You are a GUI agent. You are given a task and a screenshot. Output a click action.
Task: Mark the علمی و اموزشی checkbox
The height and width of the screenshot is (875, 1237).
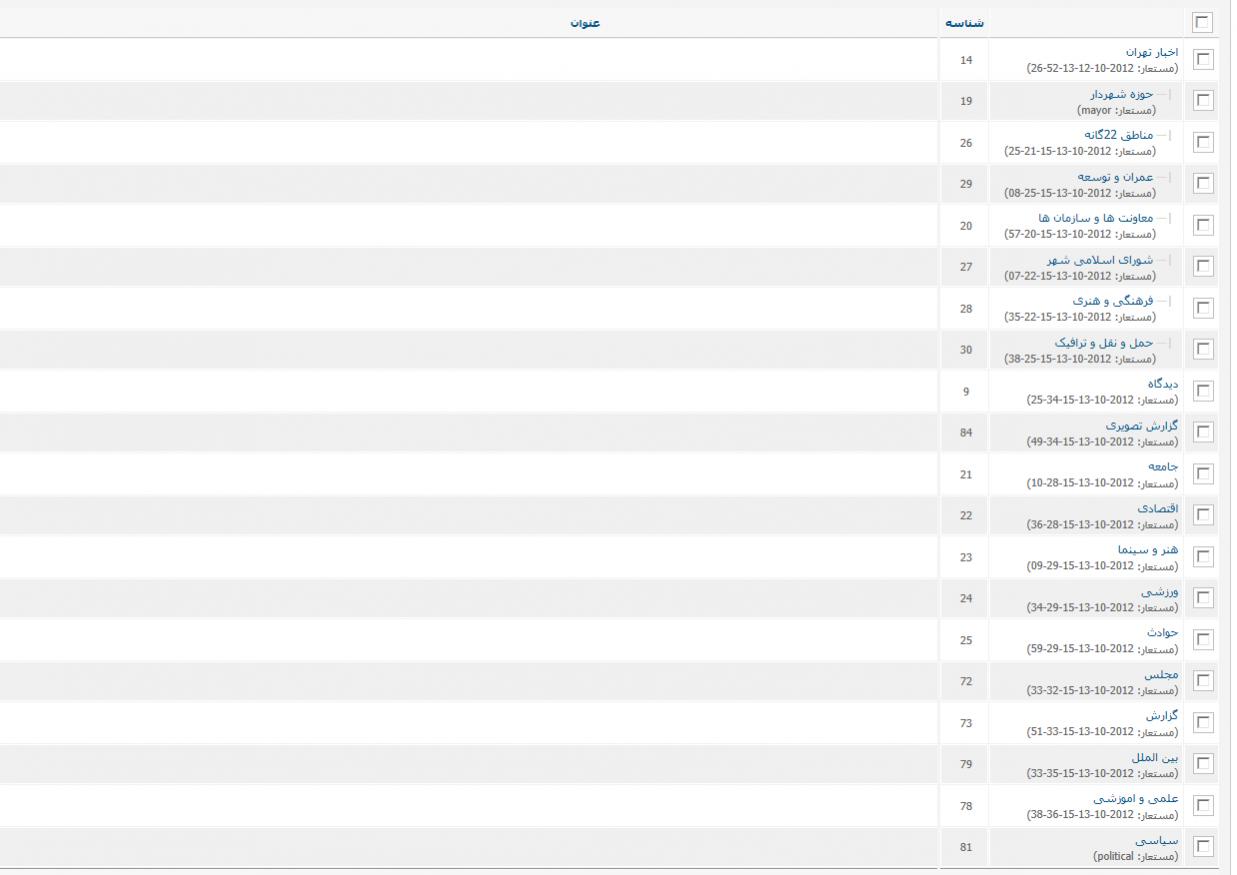coord(1204,806)
